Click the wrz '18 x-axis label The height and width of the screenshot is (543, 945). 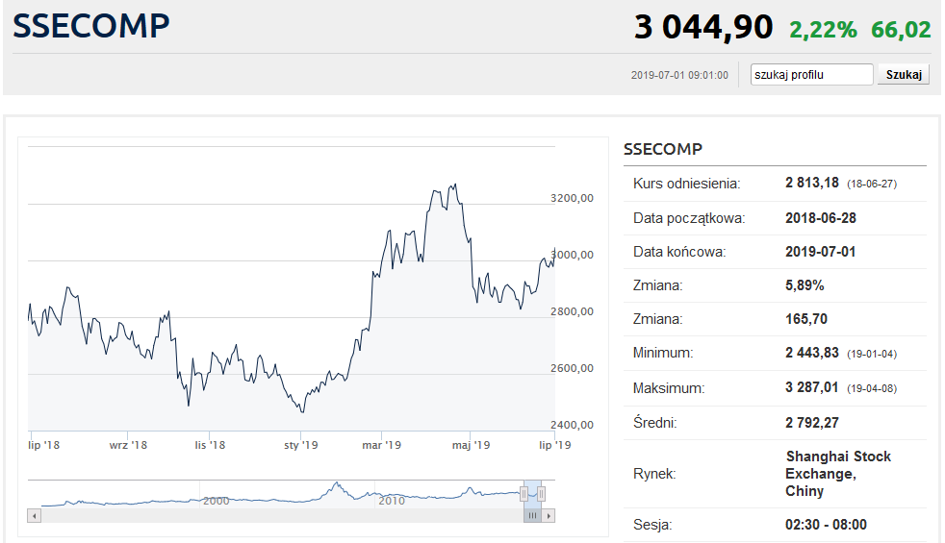click(x=128, y=445)
